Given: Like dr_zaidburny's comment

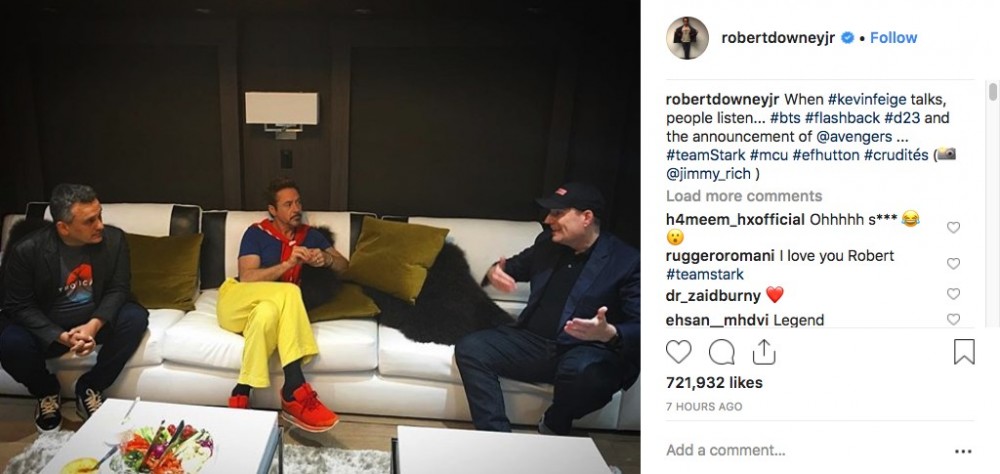Looking at the screenshot, I should click(953, 293).
